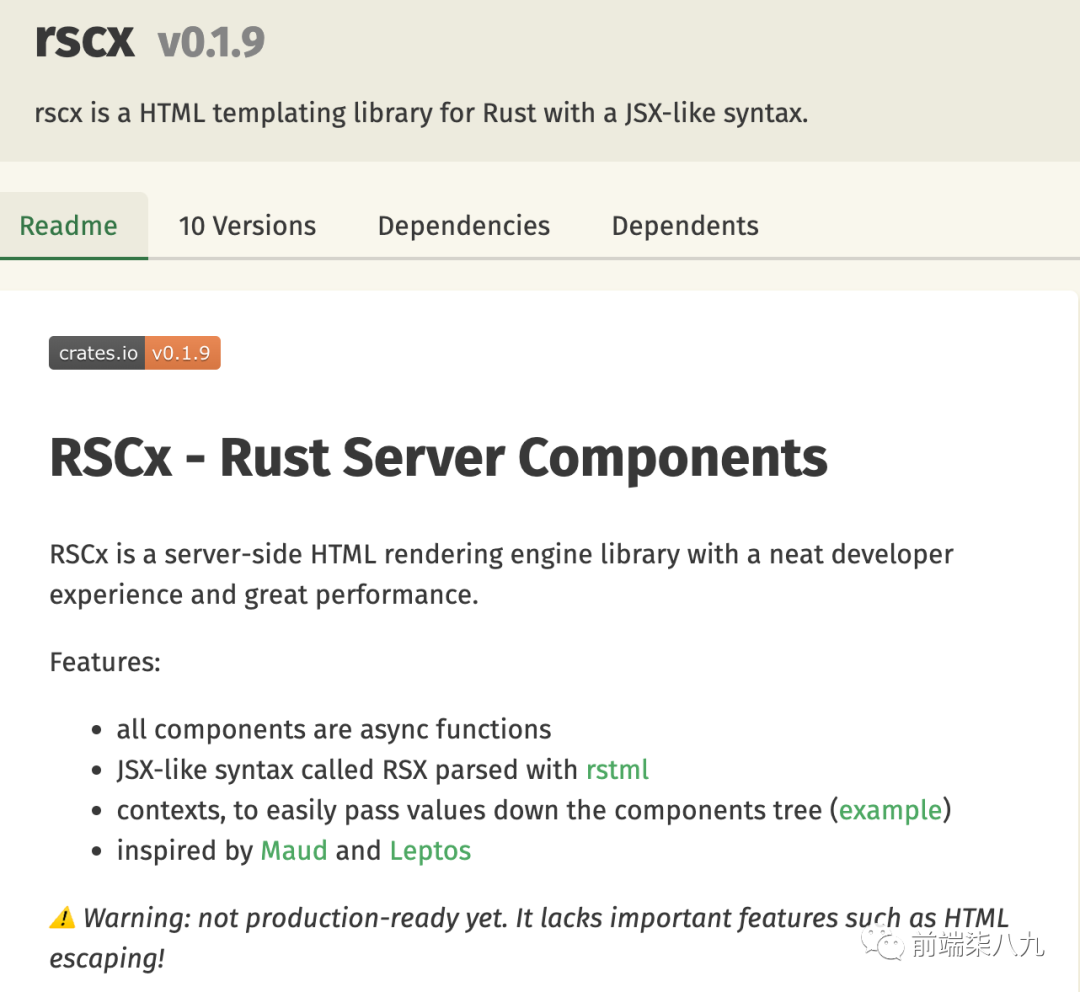Click the 前端柒八九 watermark text
Image resolution: width=1080 pixels, height=992 pixels.
978,944
